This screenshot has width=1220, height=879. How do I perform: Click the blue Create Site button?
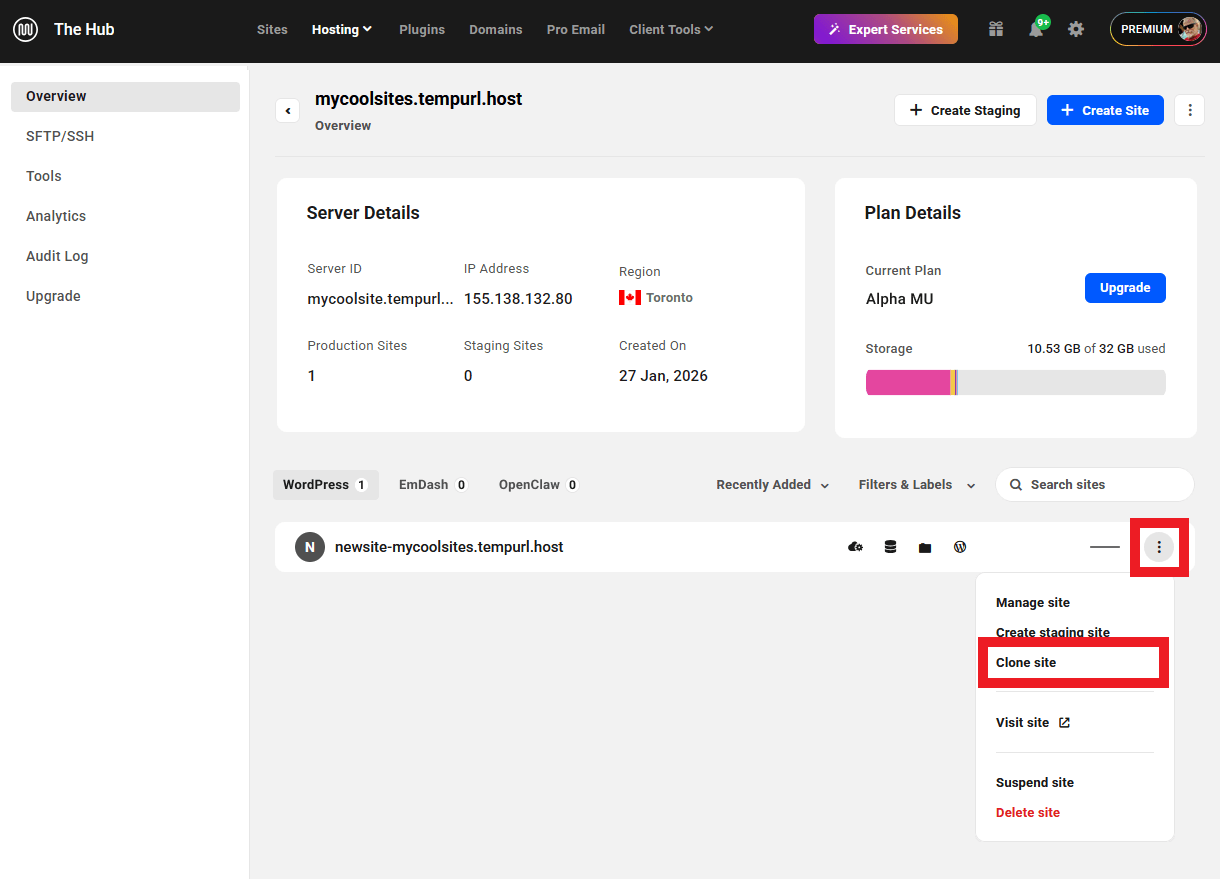point(1105,110)
